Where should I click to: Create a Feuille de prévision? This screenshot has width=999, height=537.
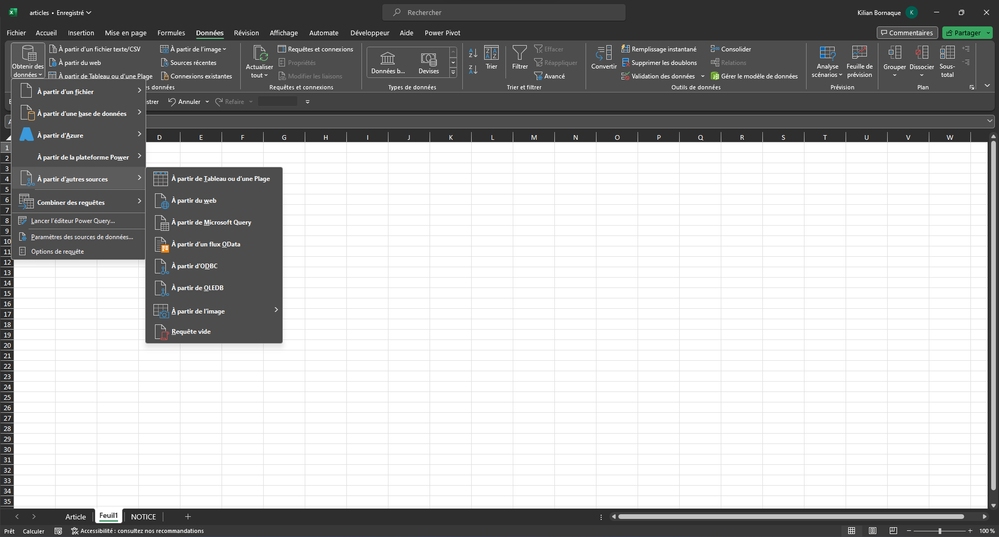click(859, 61)
